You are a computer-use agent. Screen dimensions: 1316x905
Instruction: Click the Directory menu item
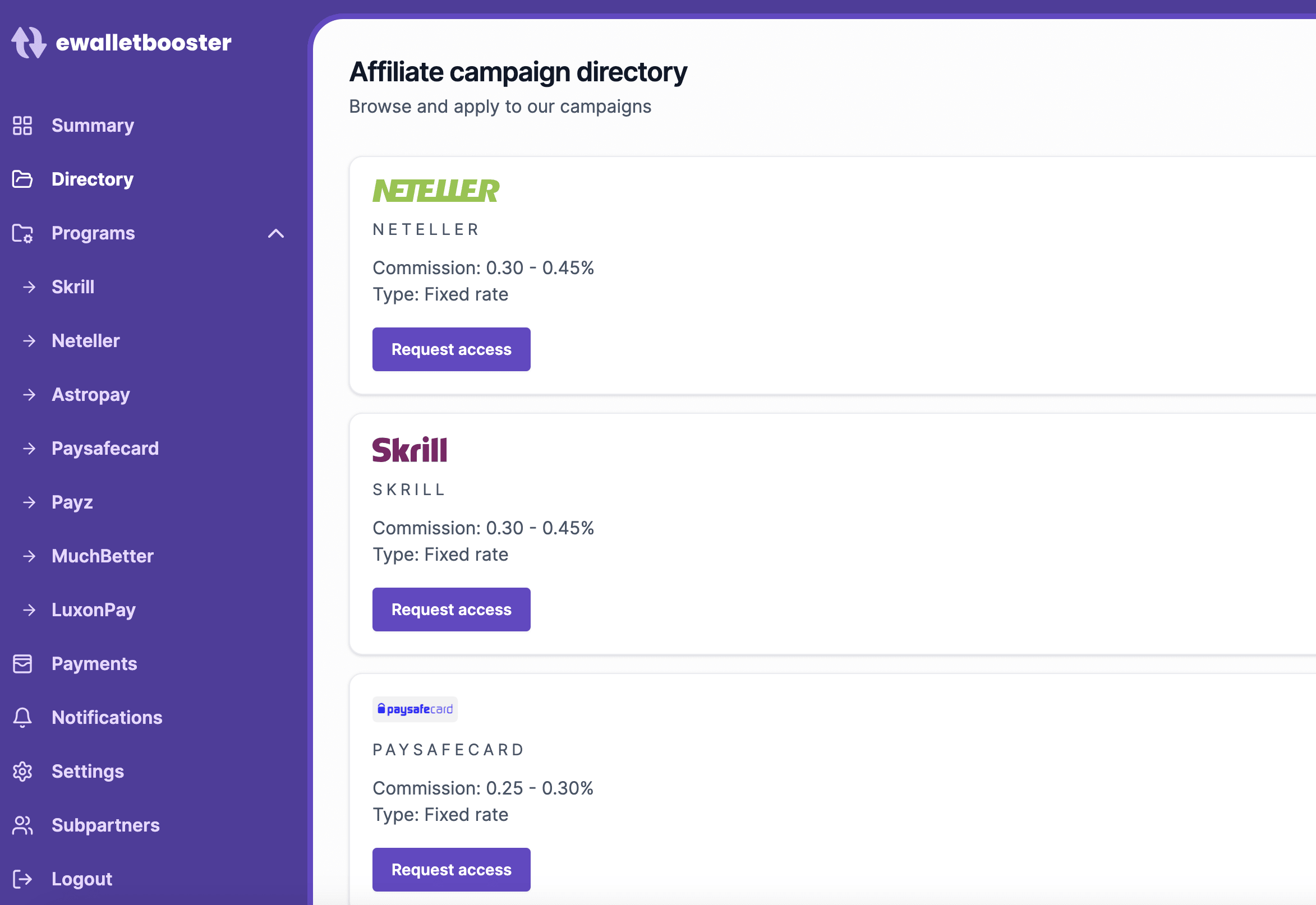pos(92,179)
